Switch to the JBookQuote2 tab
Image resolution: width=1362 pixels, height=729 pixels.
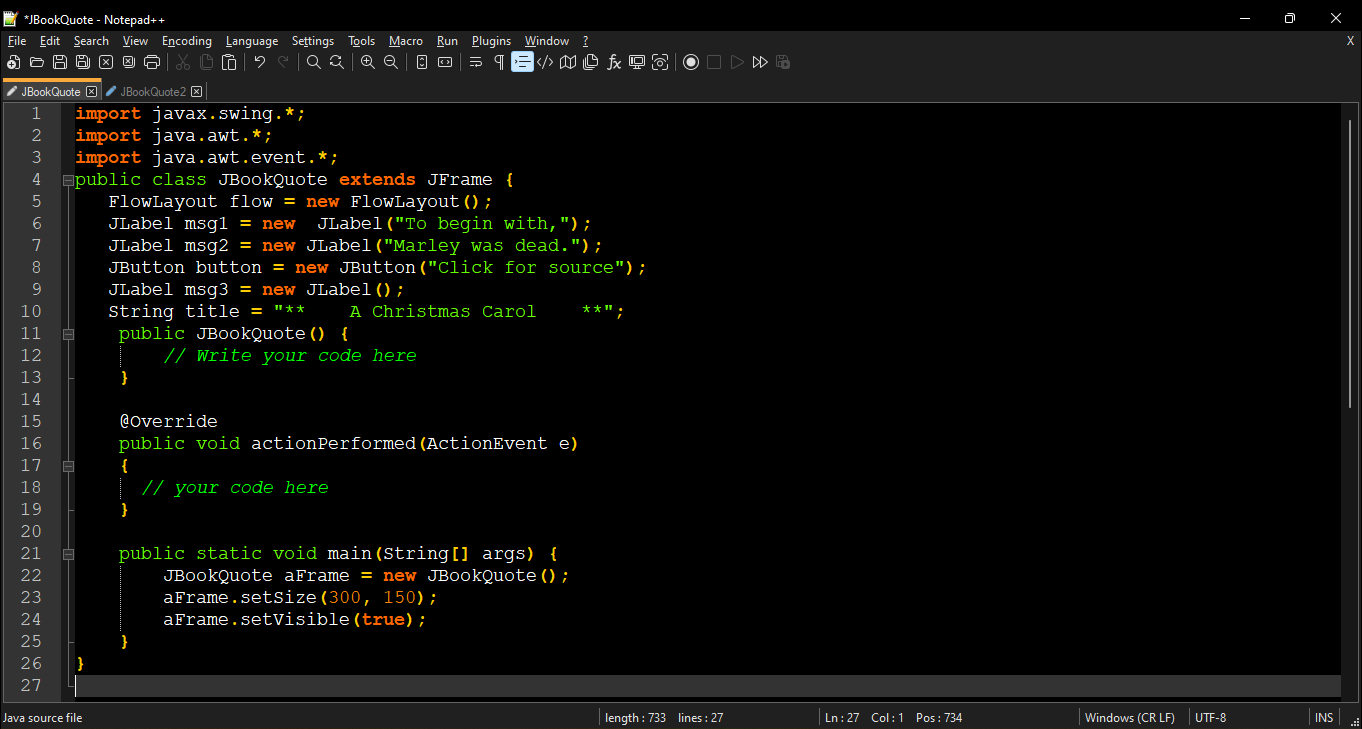click(153, 92)
